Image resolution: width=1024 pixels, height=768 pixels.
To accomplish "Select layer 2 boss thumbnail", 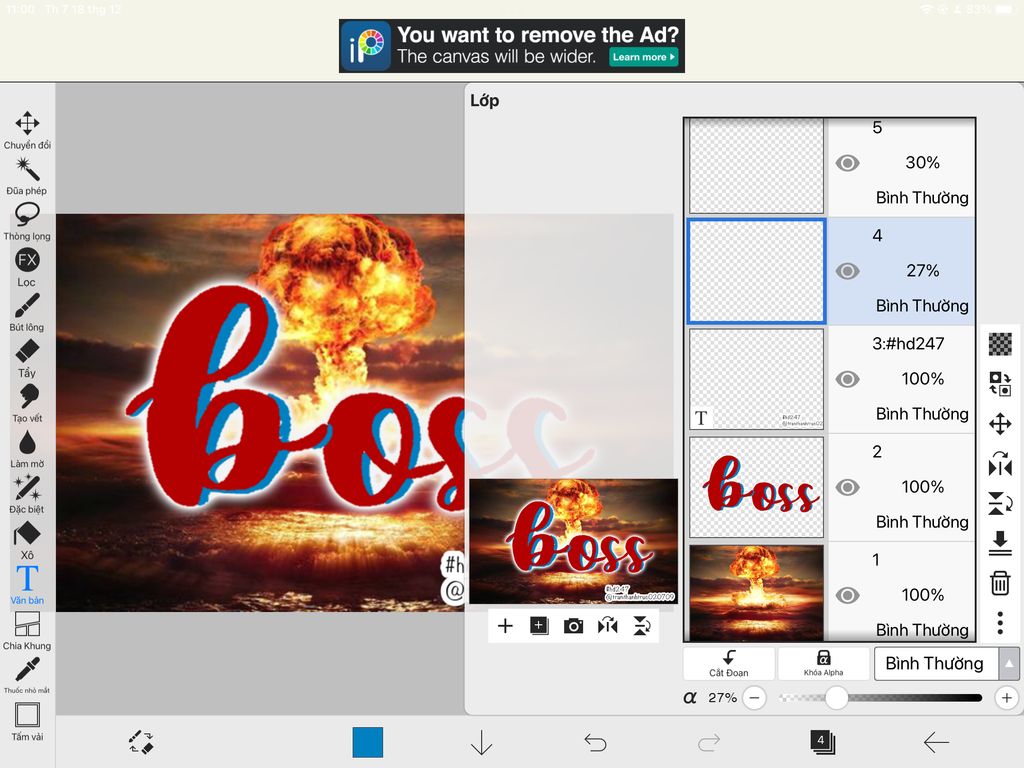I will click(x=756, y=487).
